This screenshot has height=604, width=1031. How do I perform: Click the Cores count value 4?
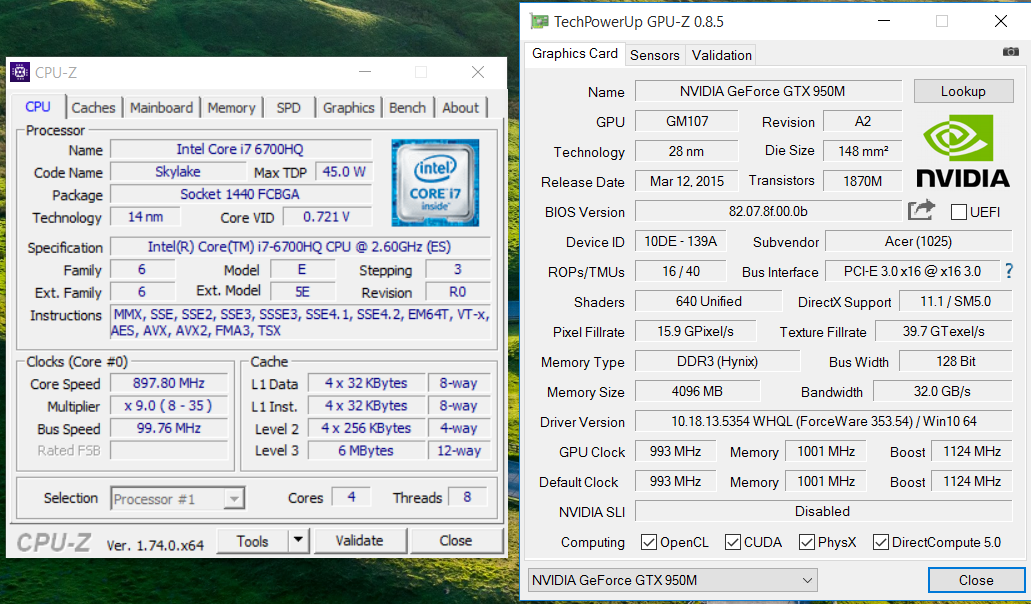tap(351, 497)
